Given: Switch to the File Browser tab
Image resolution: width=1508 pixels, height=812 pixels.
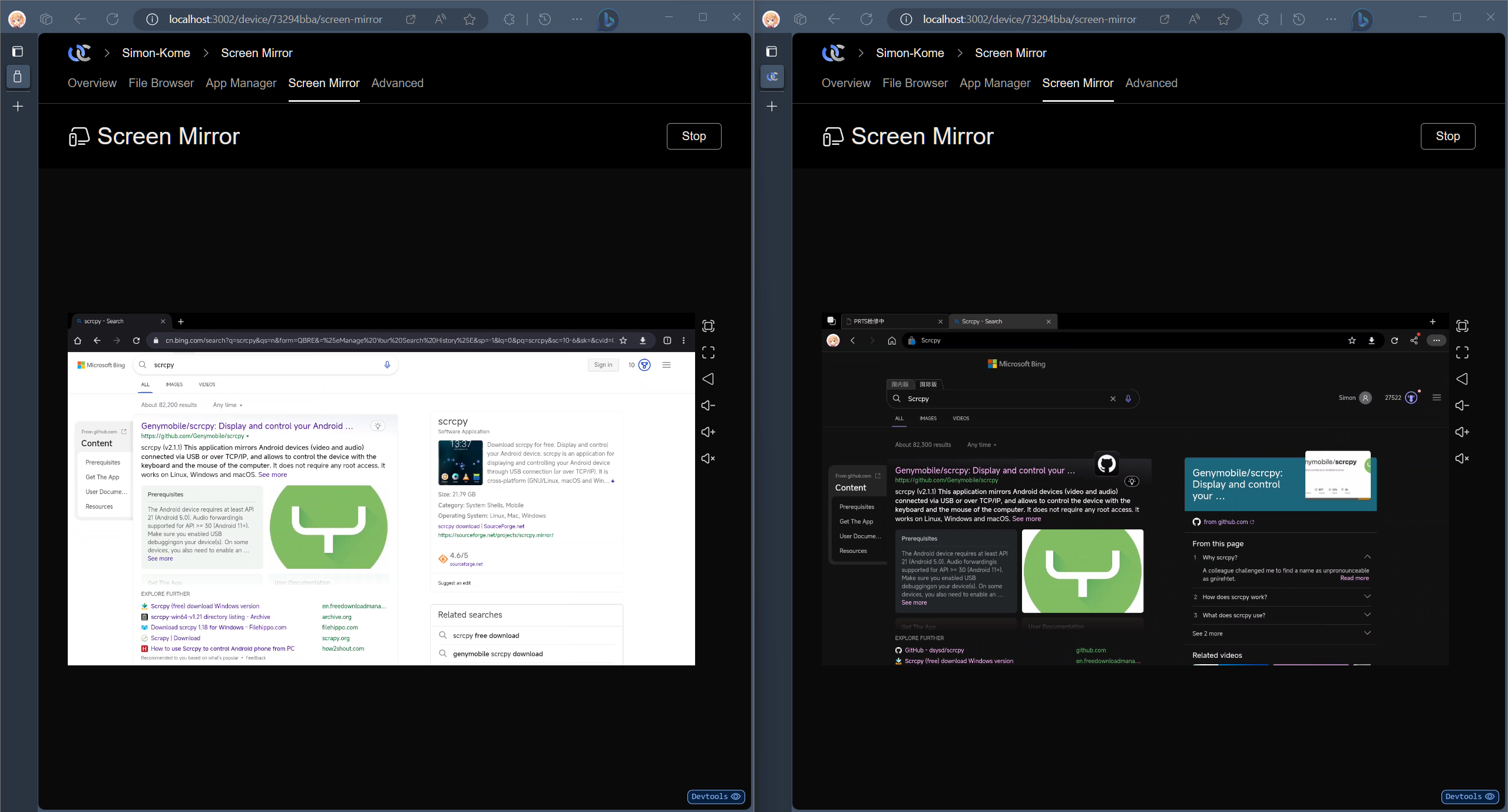Looking at the screenshot, I should coord(161,83).
